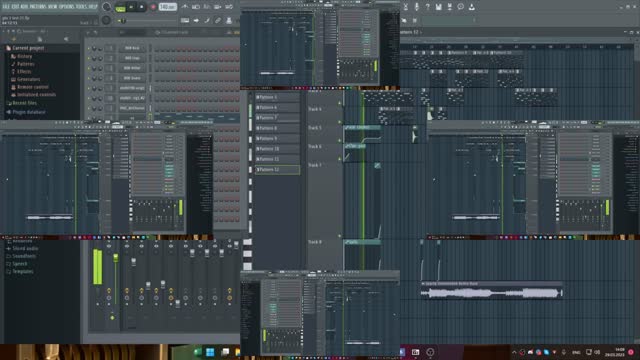640x360 pixels.
Task: Toggle mute LED on fourth channel row
Action: pyautogui.click(x=89, y=78)
